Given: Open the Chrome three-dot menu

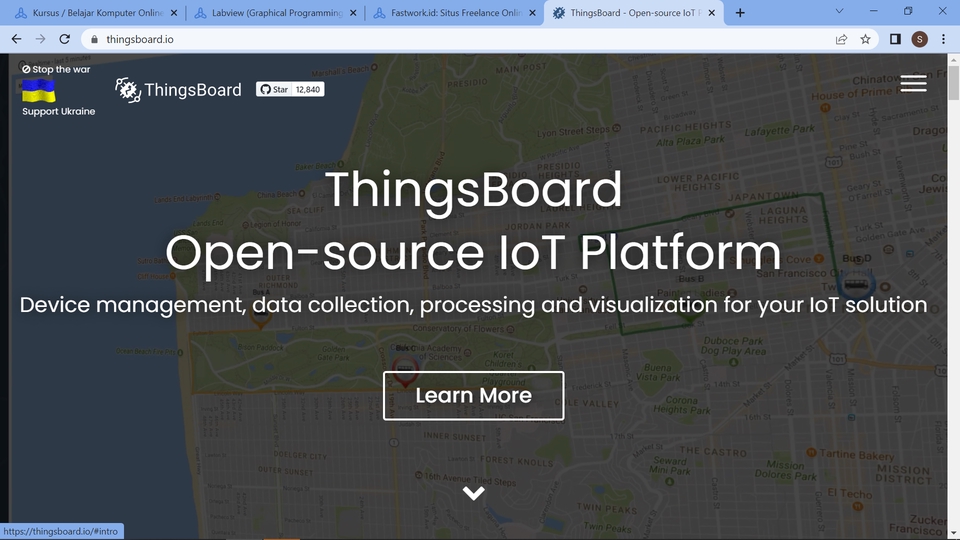Looking at the screenshot, I should (x=943, y=39).
